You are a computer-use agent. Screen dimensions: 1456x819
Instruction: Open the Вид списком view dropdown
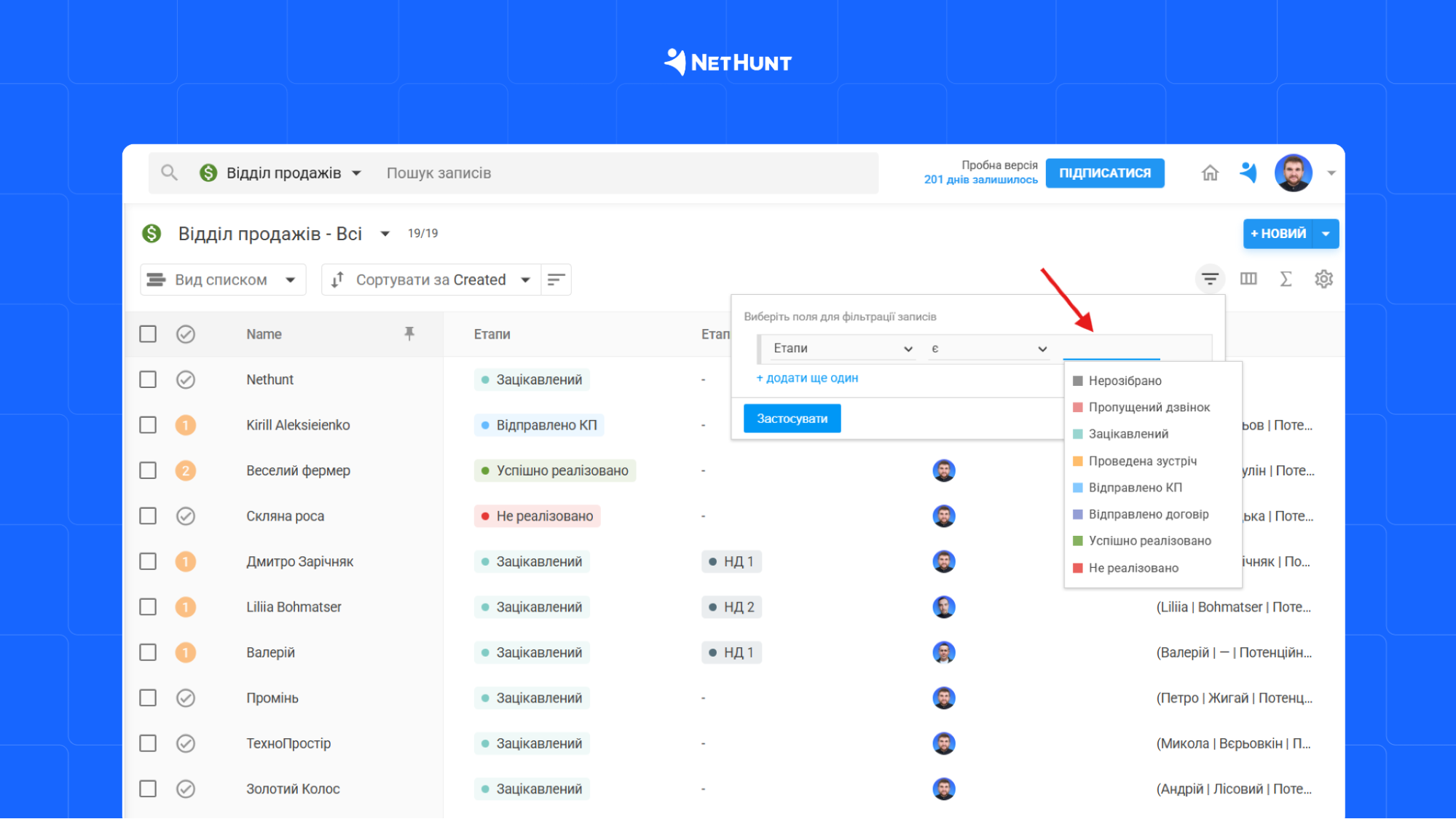222,280
